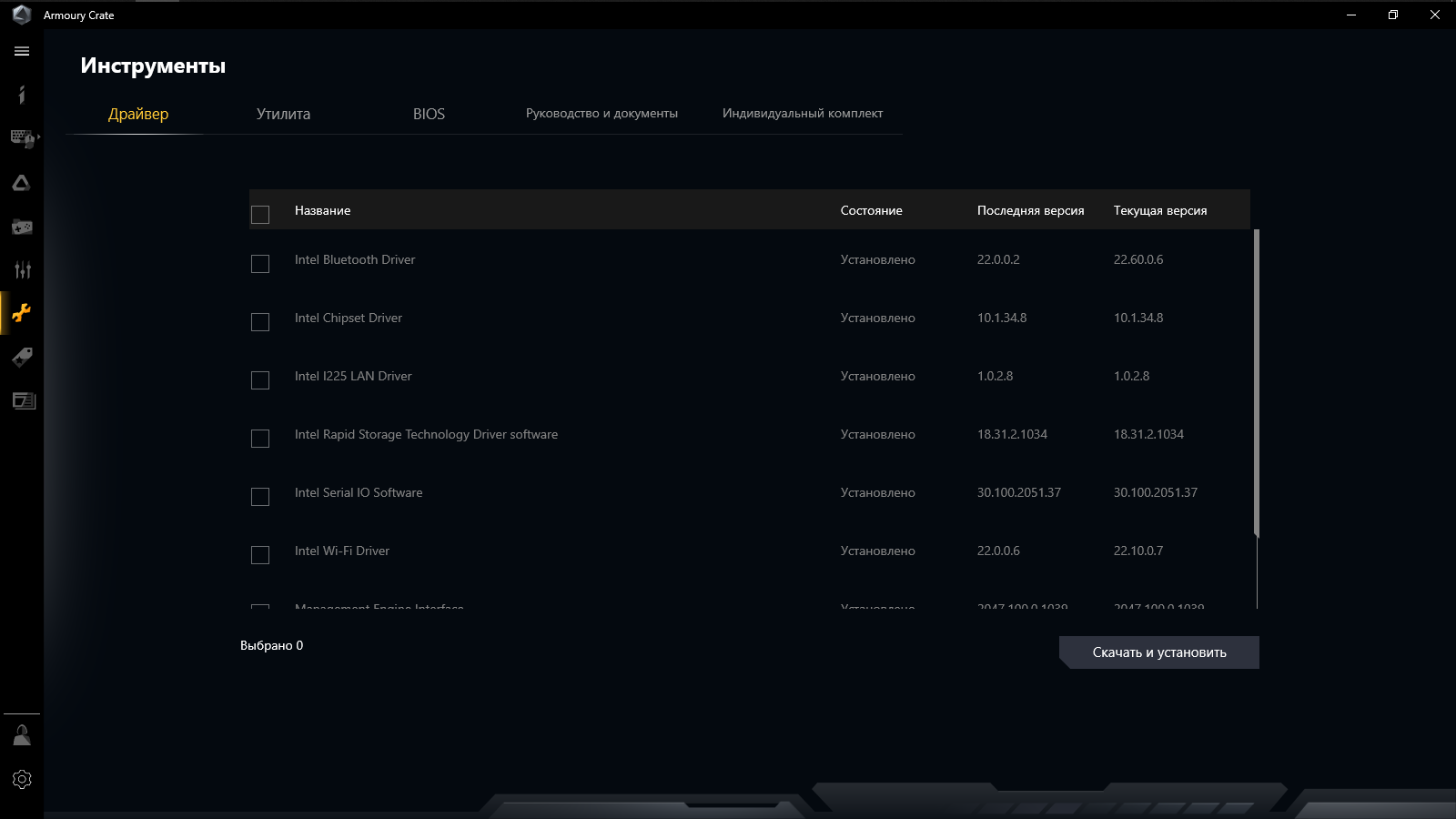Screen dimensions: 1456x819
Task: Open the device information panel
Action: pyautogui.click(x=21, y=95)
